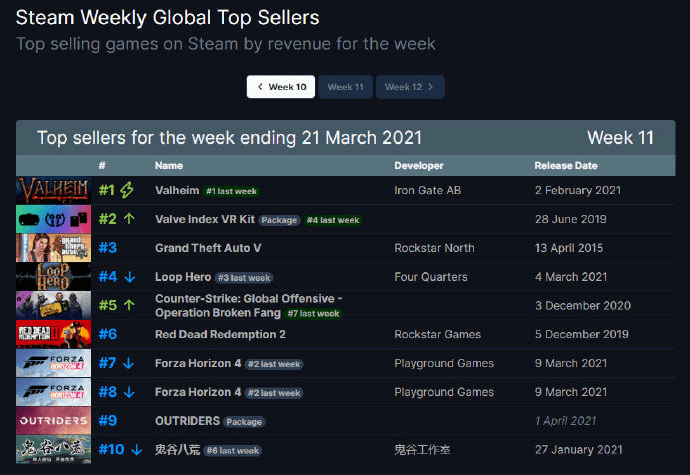Image resolution: width=690 pixels, height=475 pixels.
Task: Click the down arrow next to rank #4
Action: click(128, 277)
